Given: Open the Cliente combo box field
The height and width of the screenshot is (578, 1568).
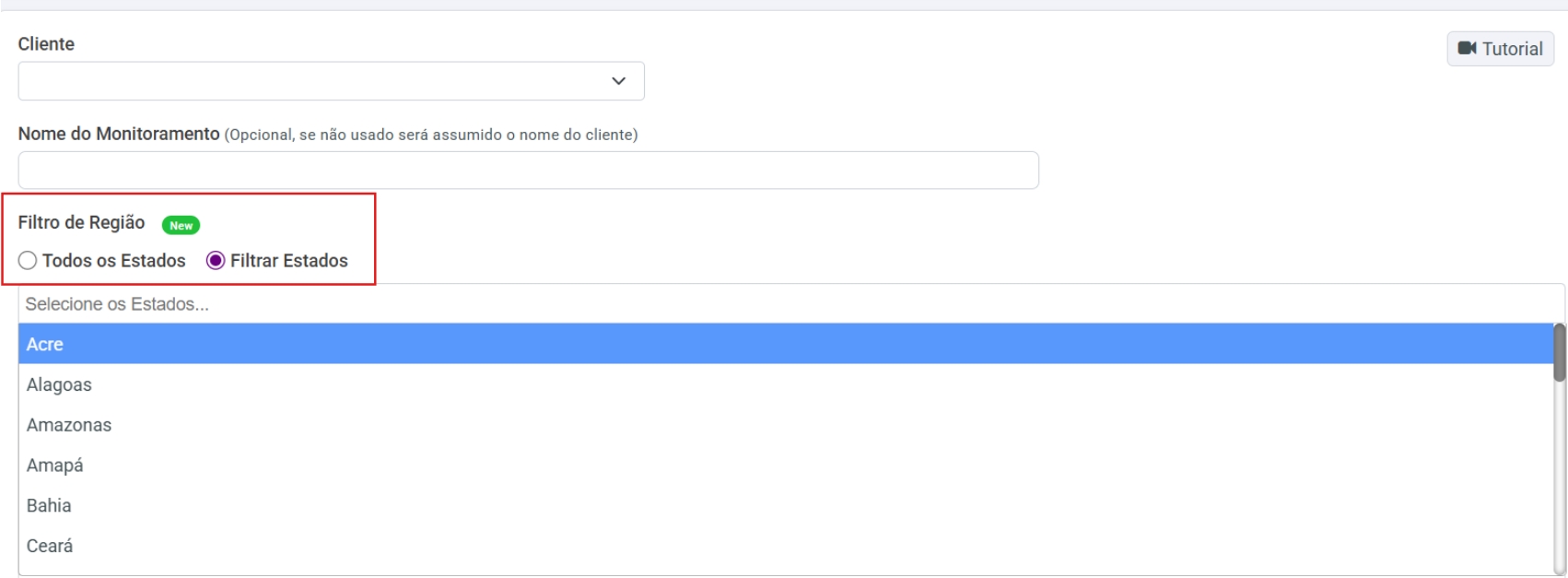Looking at the screenshot, I should pos(313,81).
